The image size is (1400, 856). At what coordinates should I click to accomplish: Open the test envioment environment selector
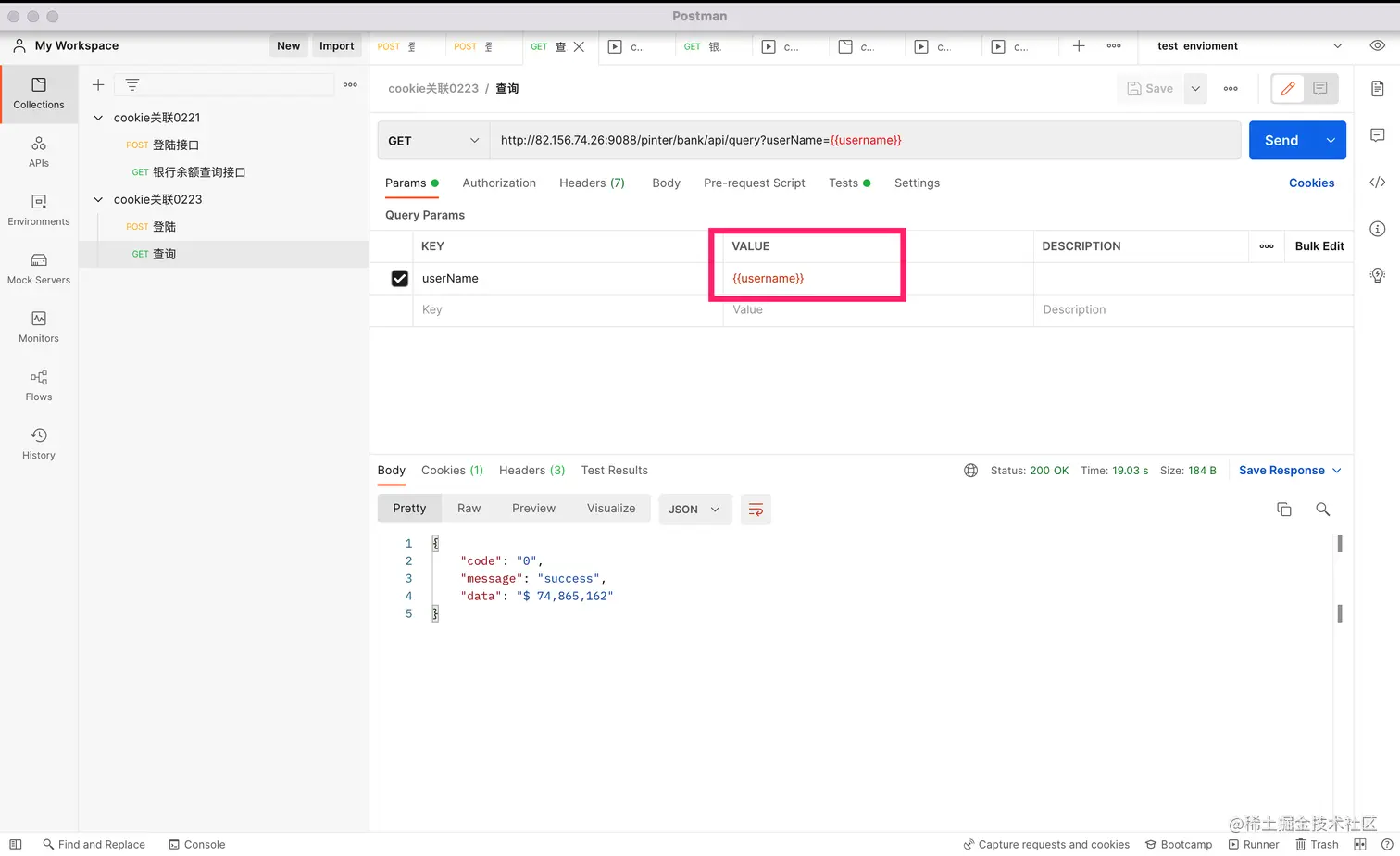(1249, 45)
